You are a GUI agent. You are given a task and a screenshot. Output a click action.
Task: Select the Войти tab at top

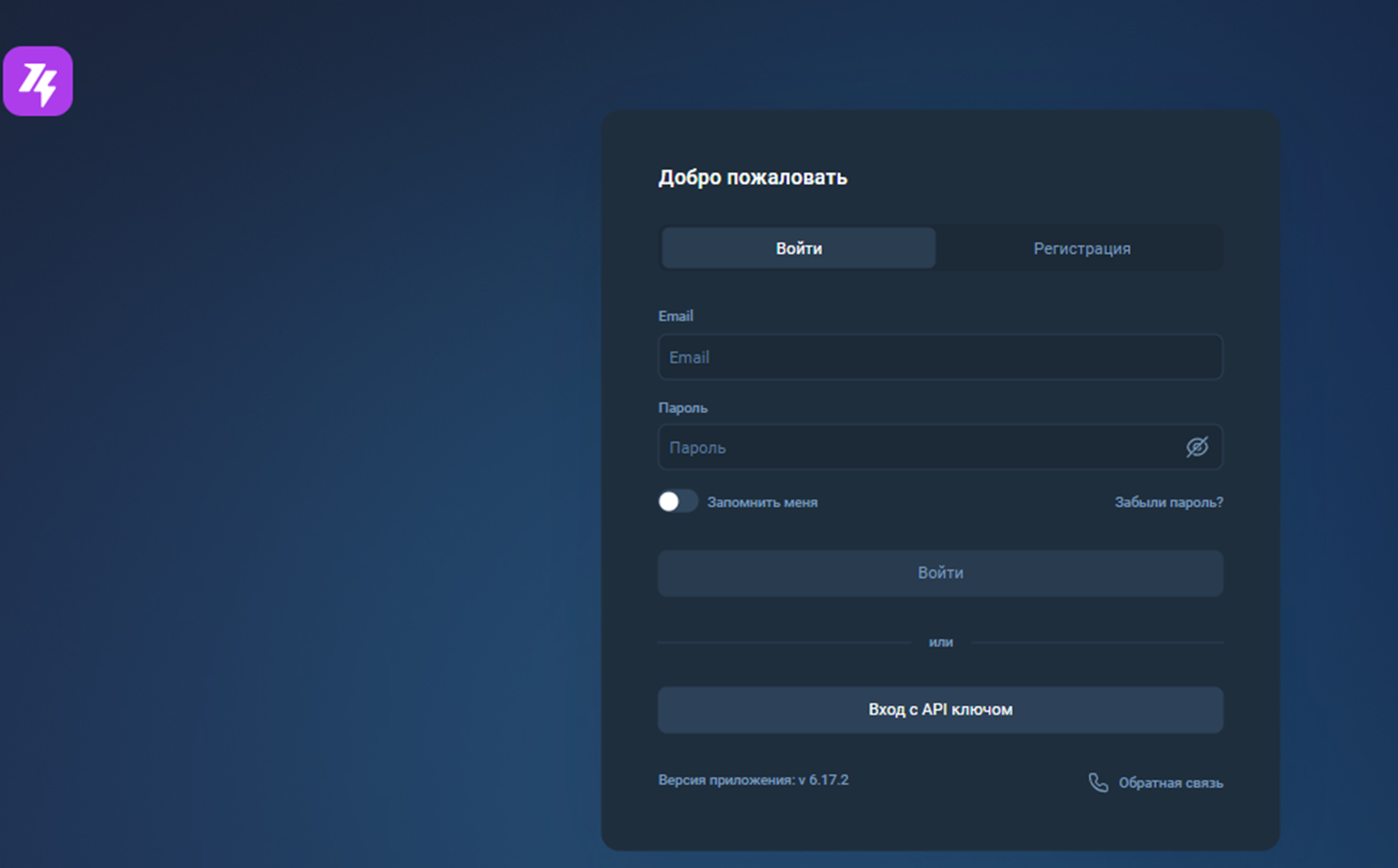coord(799,248)
